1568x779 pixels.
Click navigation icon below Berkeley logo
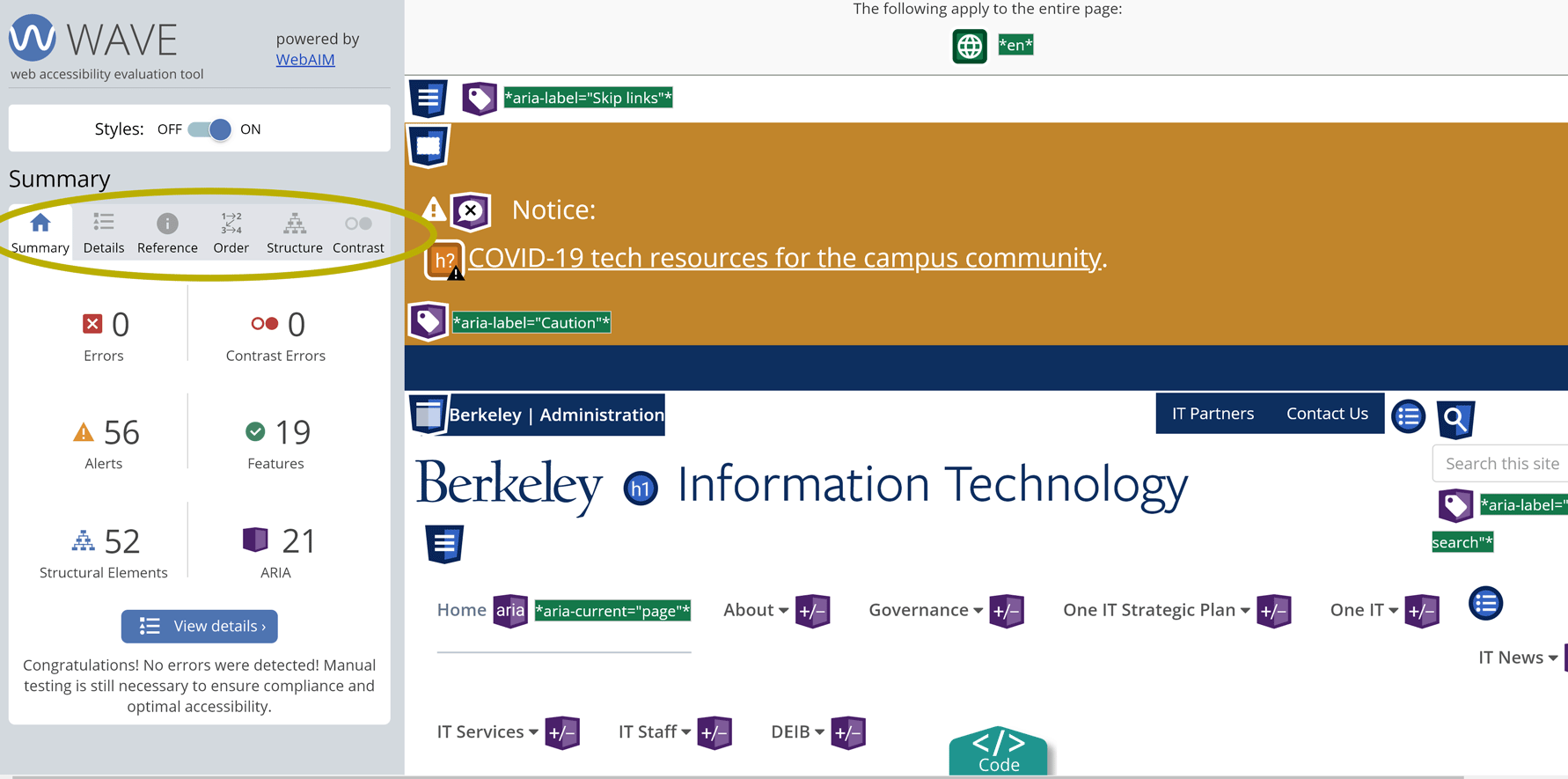[x=444, y=544]
